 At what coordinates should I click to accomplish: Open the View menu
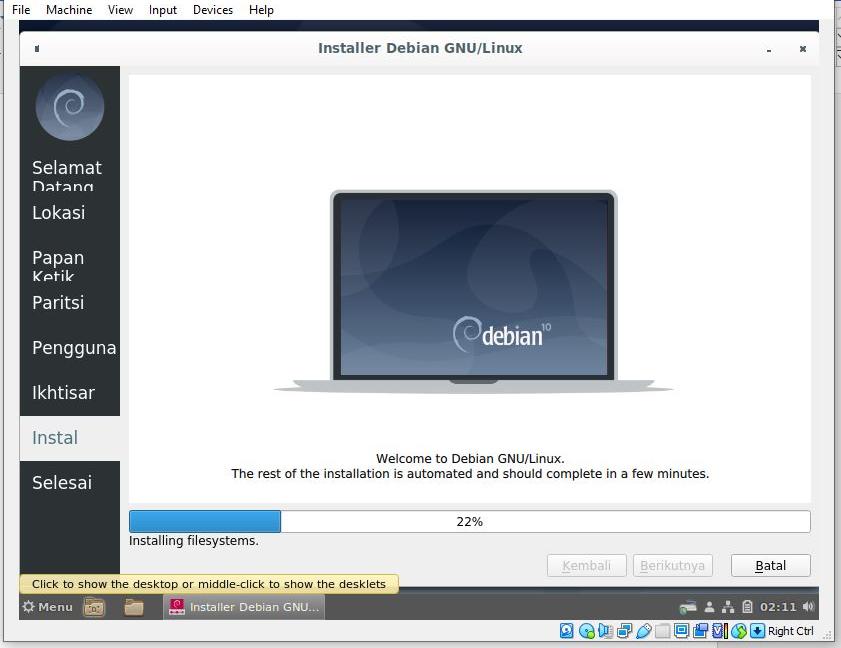click(120, 10)
